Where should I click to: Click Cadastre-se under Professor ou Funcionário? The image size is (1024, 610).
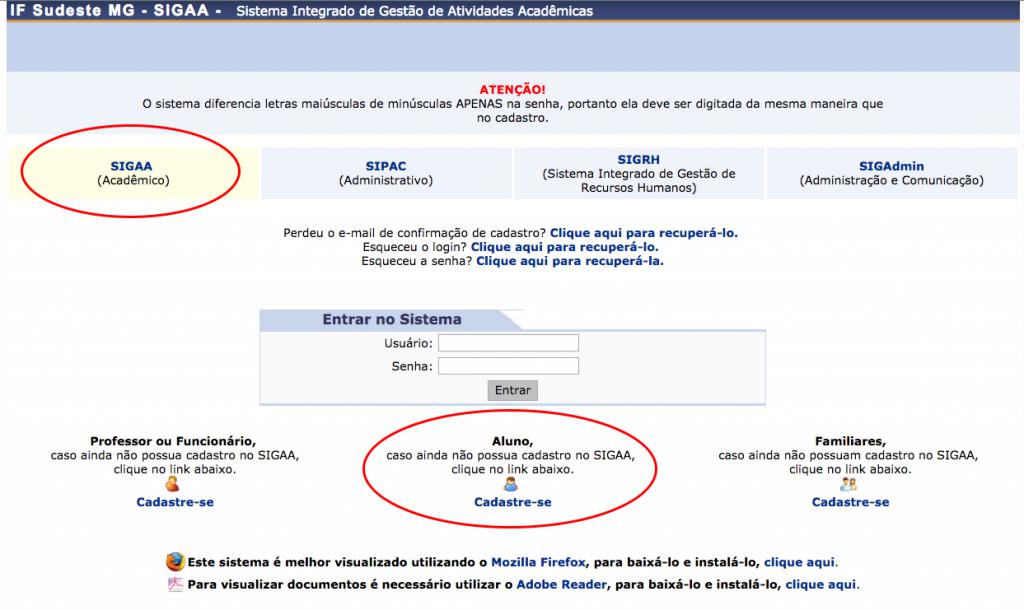[x=175, y=502]
